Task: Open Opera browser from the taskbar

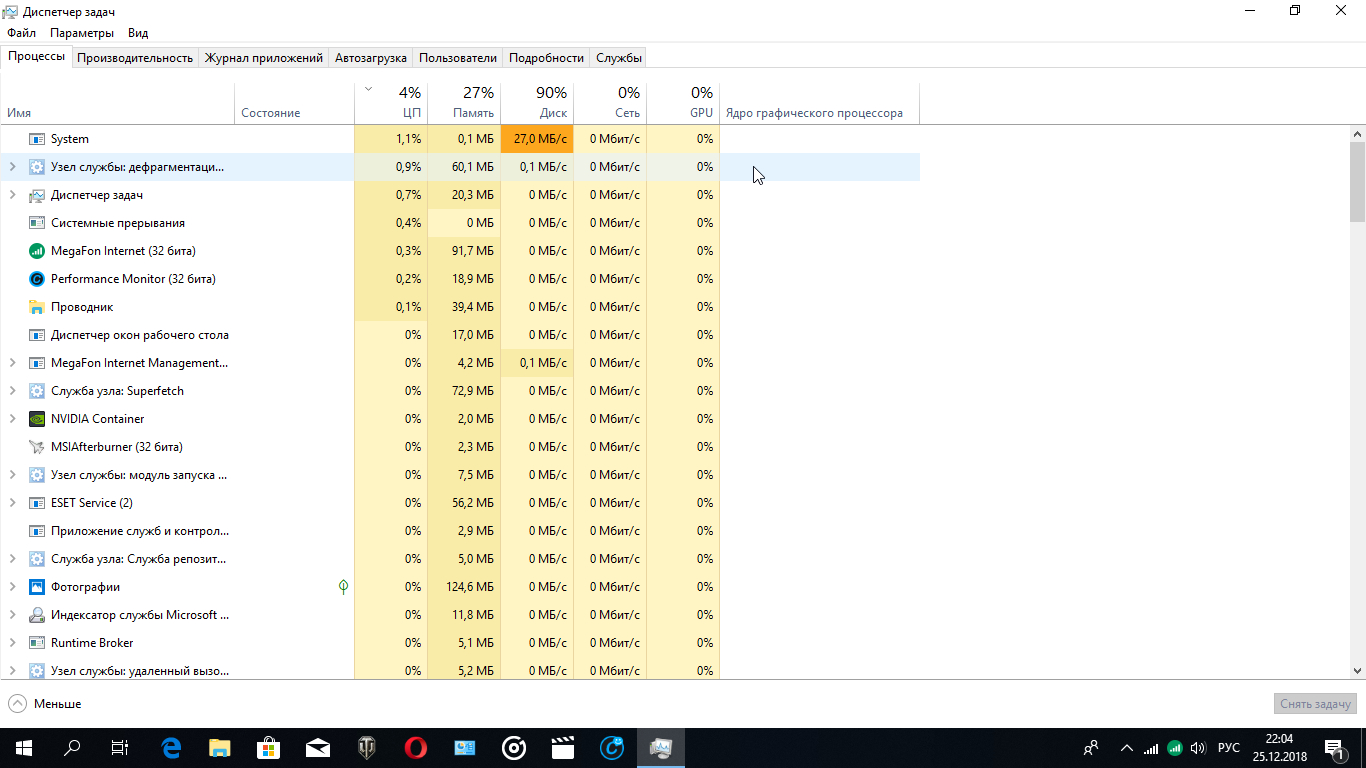Action: point(416,747)
